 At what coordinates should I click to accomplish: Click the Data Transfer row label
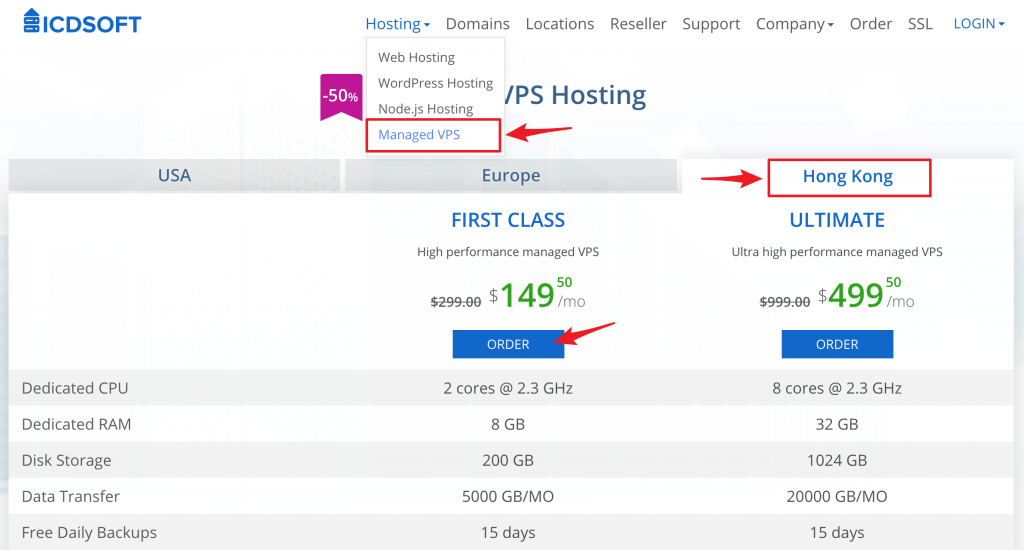click(71, 496)
